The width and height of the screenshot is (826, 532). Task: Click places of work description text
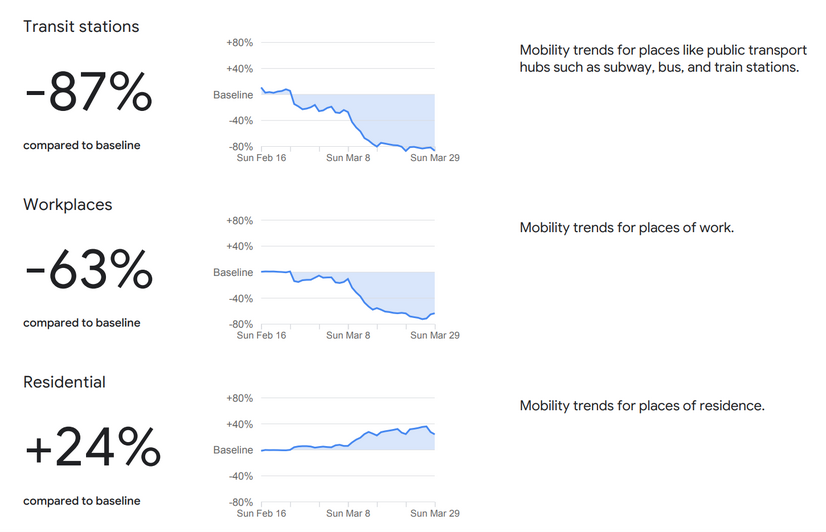tap(627, 228)
